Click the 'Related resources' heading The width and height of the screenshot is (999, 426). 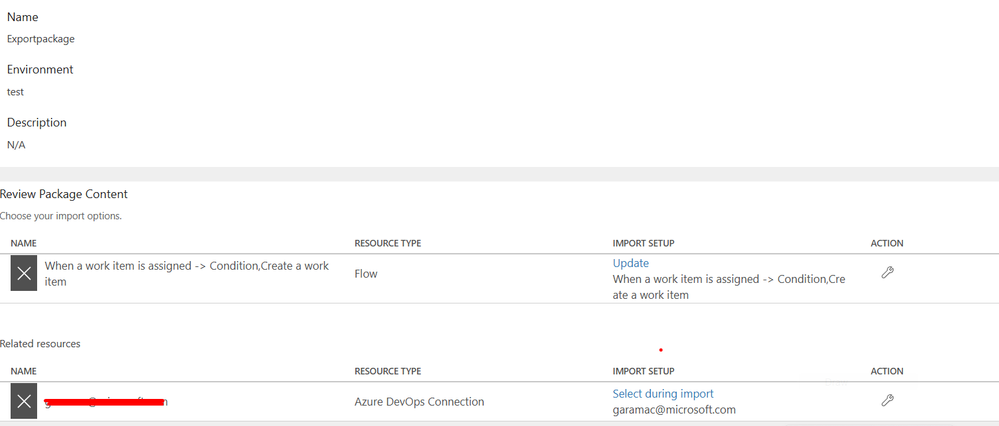[40, 344]
